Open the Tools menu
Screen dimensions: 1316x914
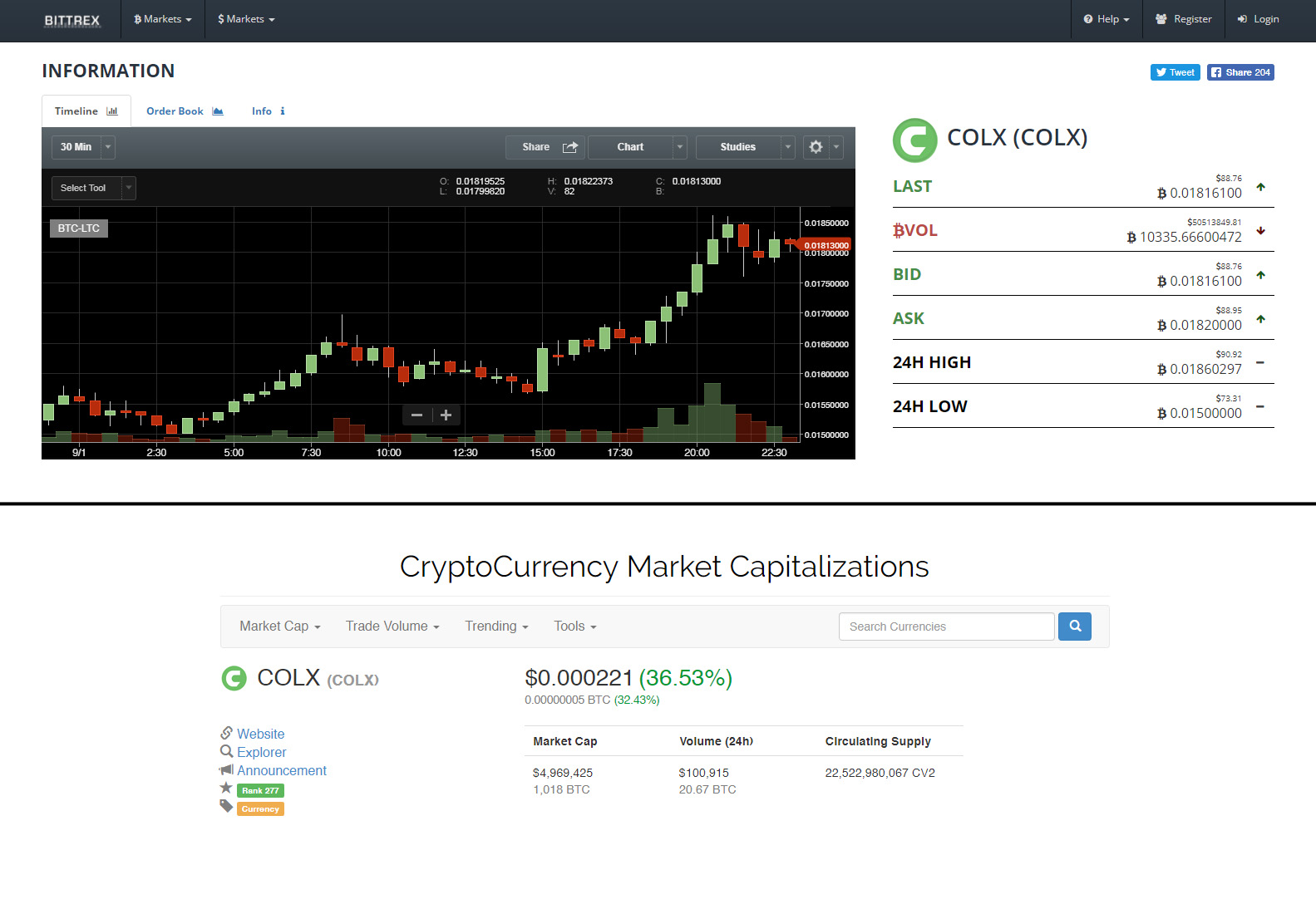pos(575,627)
